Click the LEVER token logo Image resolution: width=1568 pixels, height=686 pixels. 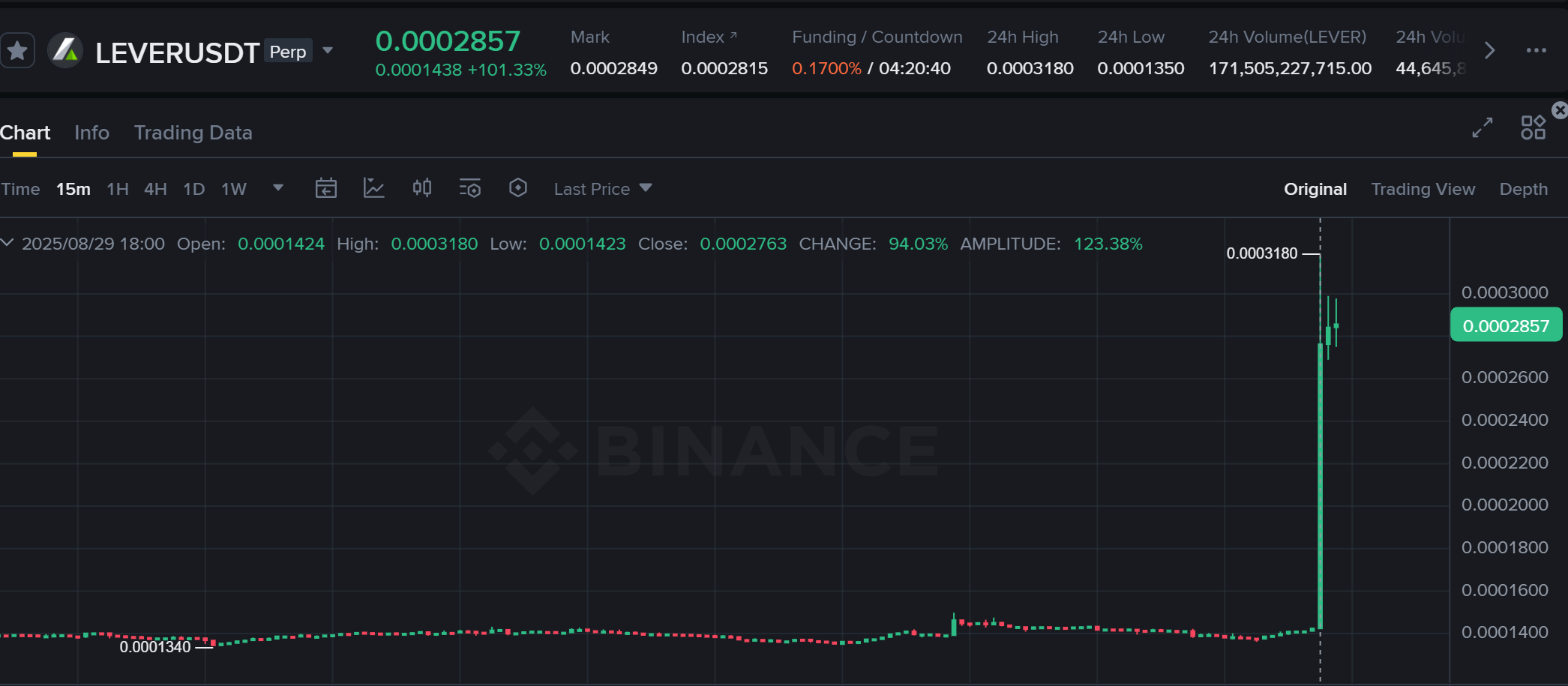click(x=65, y=51)
